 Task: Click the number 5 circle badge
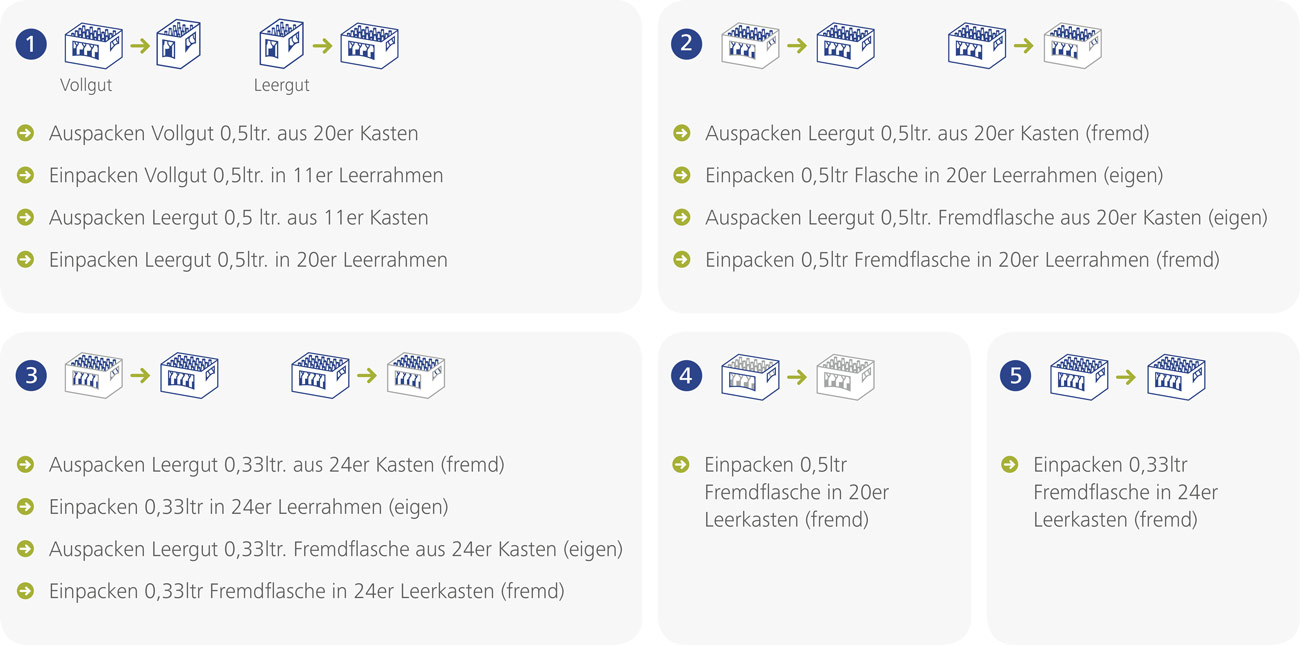coord(1016,376)
